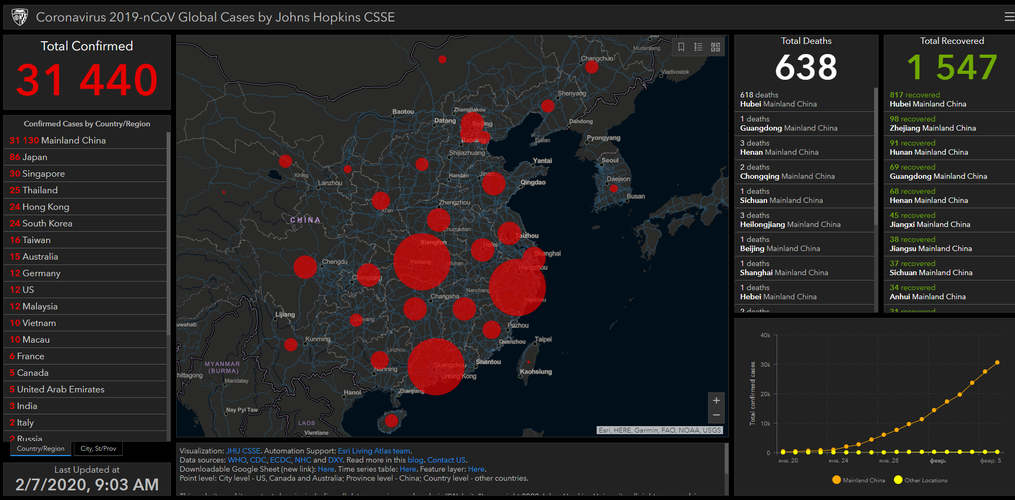Open the JHU CSSE link
The height and width of the screenshot is (500, 1015).
(243, 451)
